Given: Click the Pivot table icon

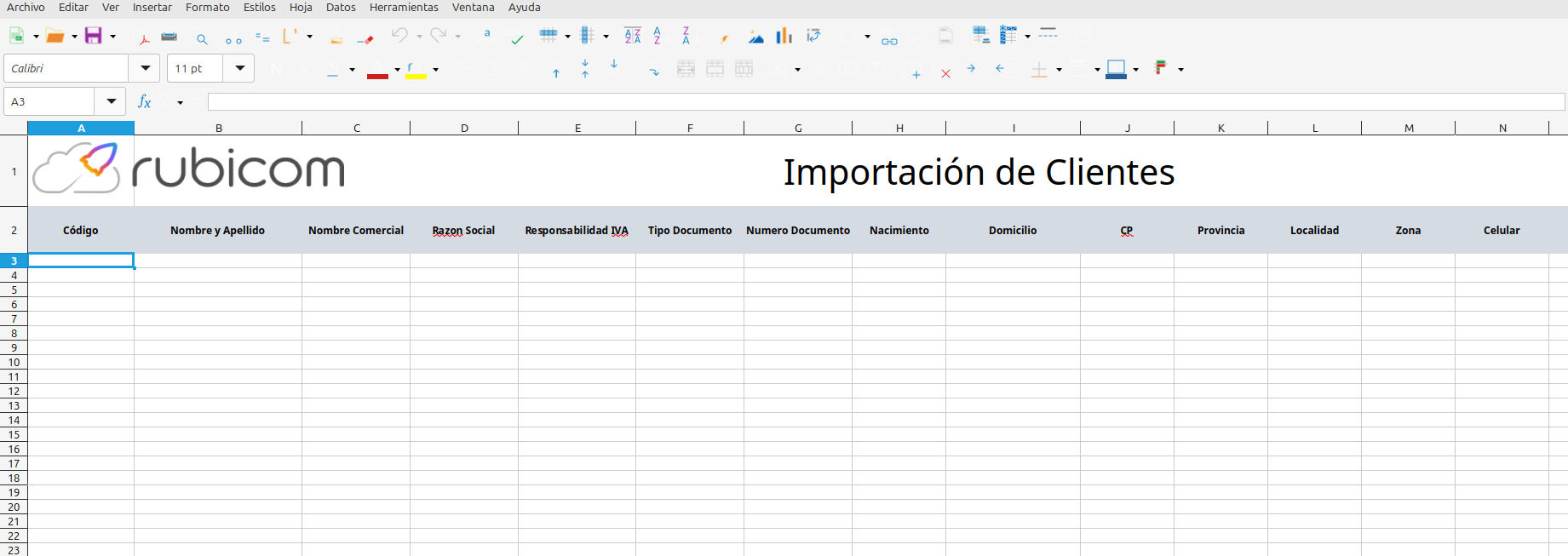Looking at the screenshot, I should 813,36.
